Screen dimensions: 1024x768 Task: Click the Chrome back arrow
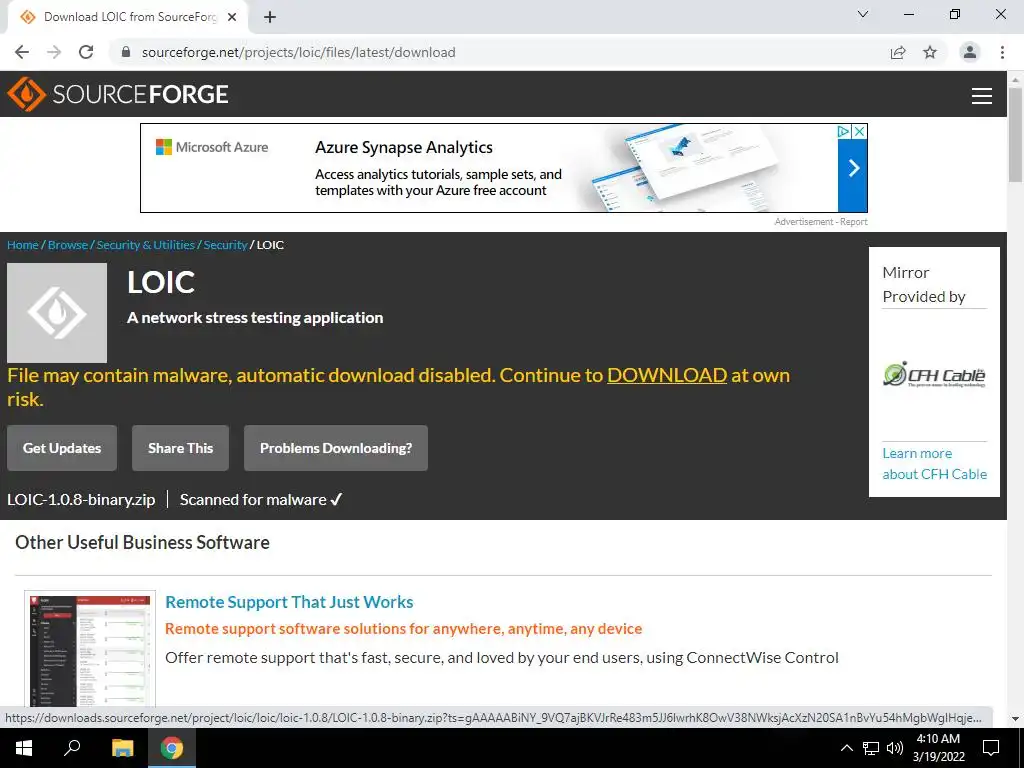(22, 52)
